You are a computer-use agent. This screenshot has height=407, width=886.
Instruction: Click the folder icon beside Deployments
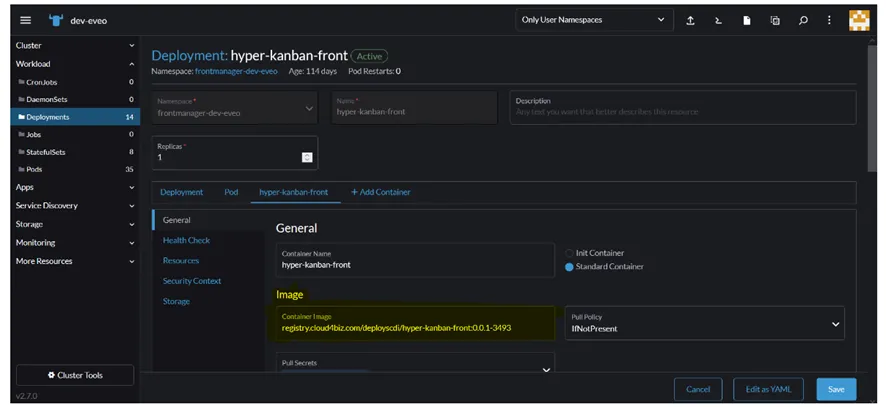(21, 117)
